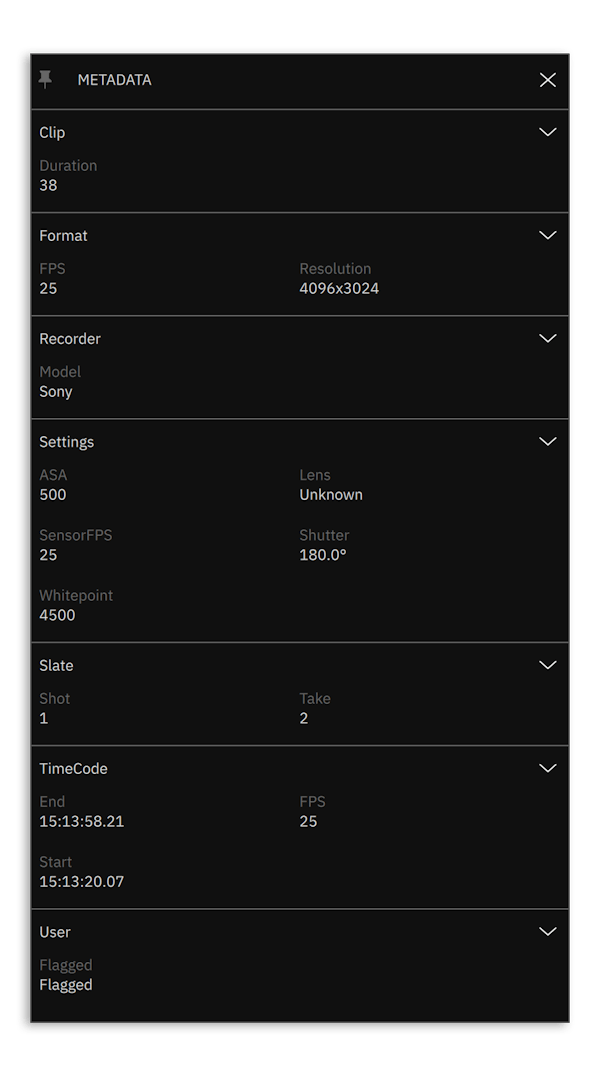Toggle the Flagged value under User
Image resolution: width=600 pixels, height=1075 pixels.
[66, 985]
